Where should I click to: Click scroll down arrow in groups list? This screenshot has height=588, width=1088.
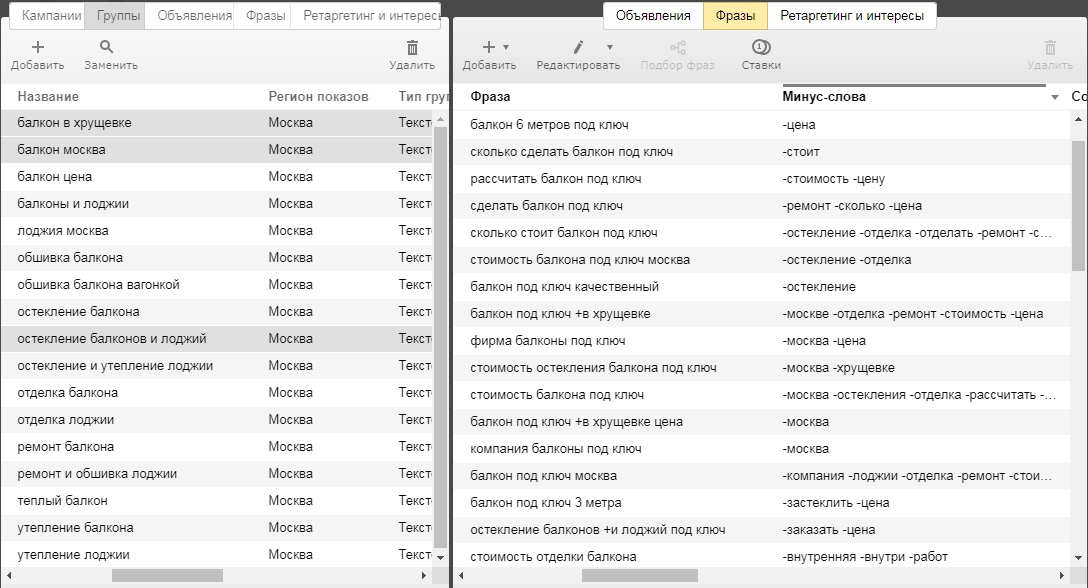[x=440, y=557]
